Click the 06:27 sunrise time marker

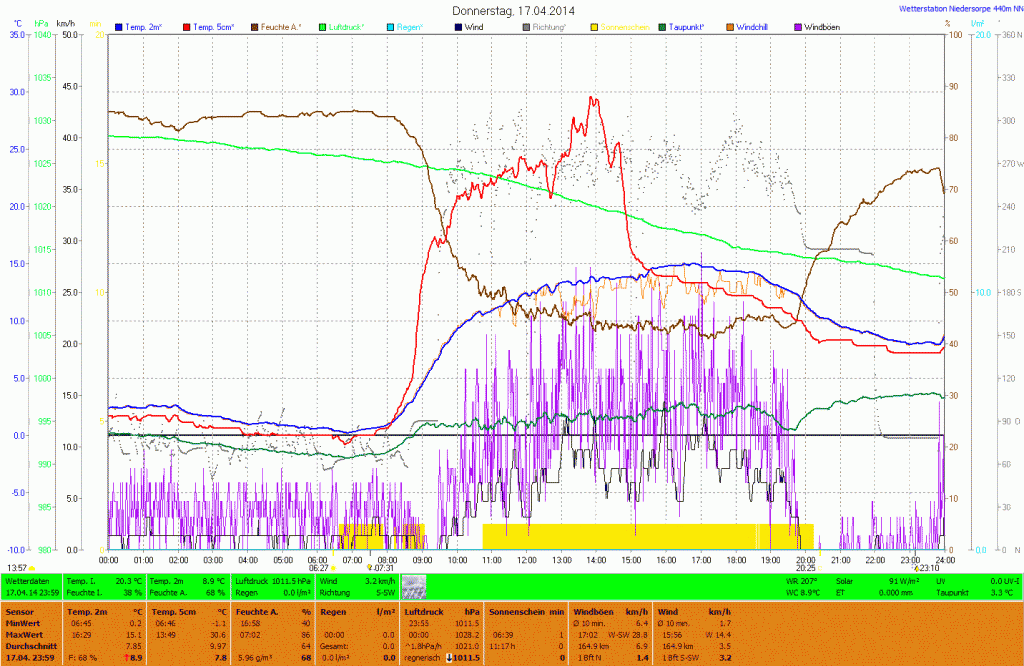pos(316,567)
